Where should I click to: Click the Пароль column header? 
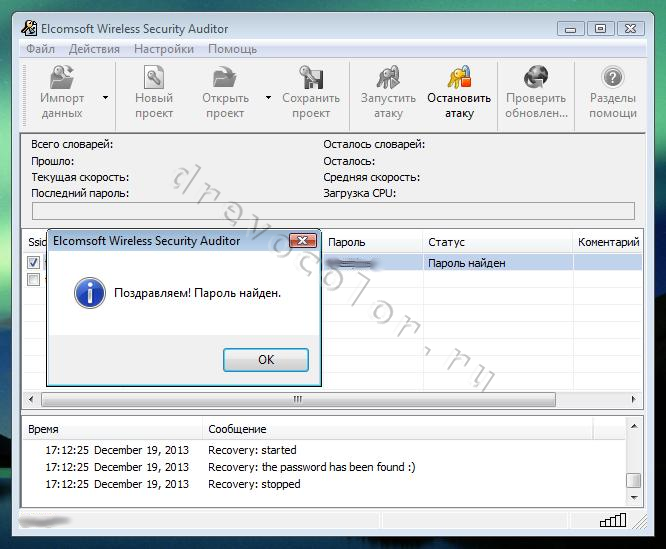[x=372, y=242]
